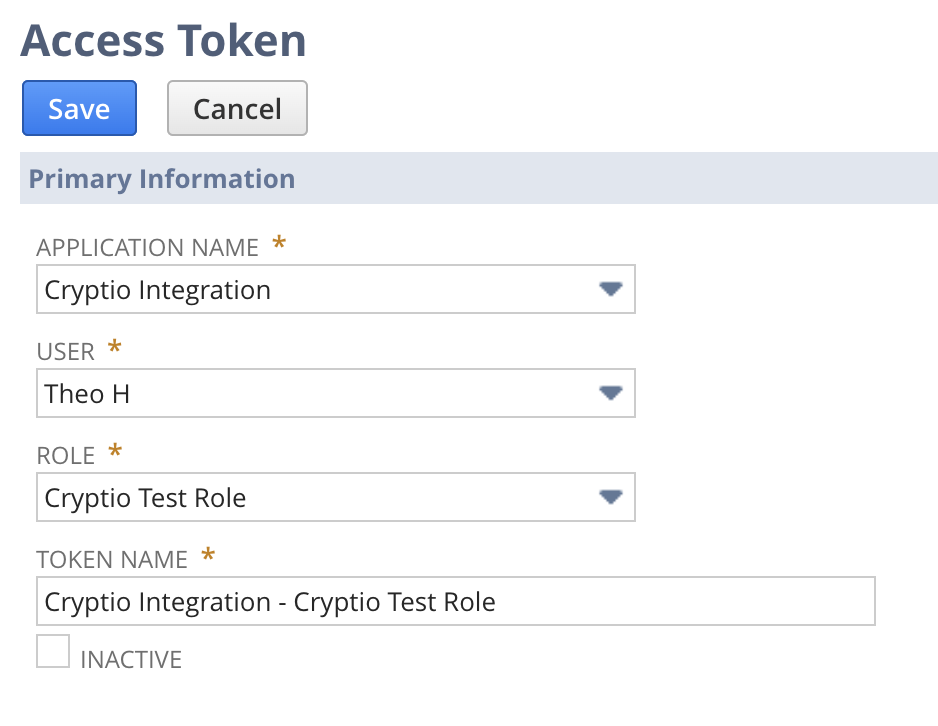Click into the Token Name text field
The width and height of the screenshot is (938, 726).
click(x=455, y=601)
